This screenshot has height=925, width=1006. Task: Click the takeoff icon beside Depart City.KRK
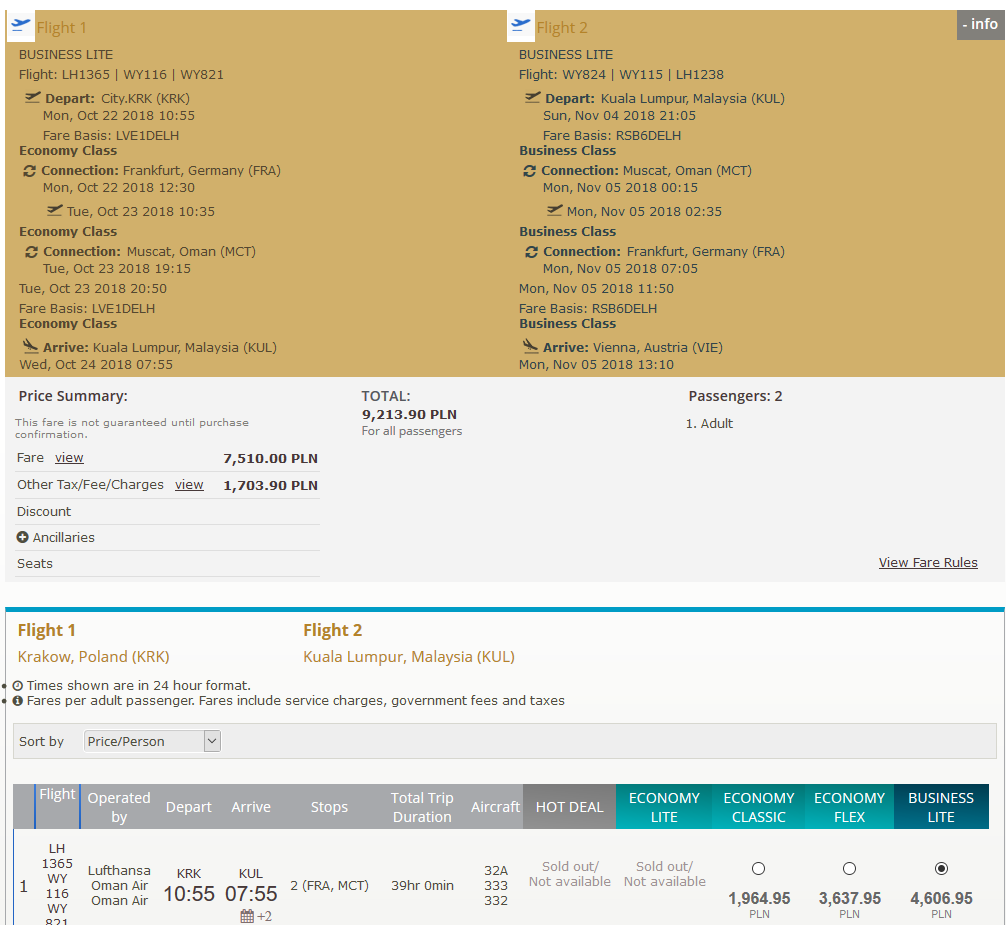pyautogui.click(x=33, y=98)
